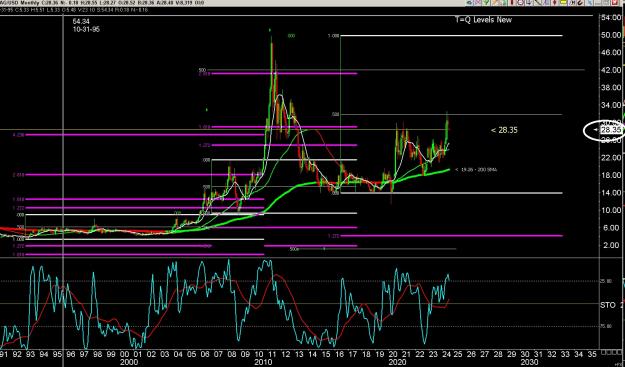Click the '08' year tick on time axis
The image size is (625, 367).
pos(232,354)
